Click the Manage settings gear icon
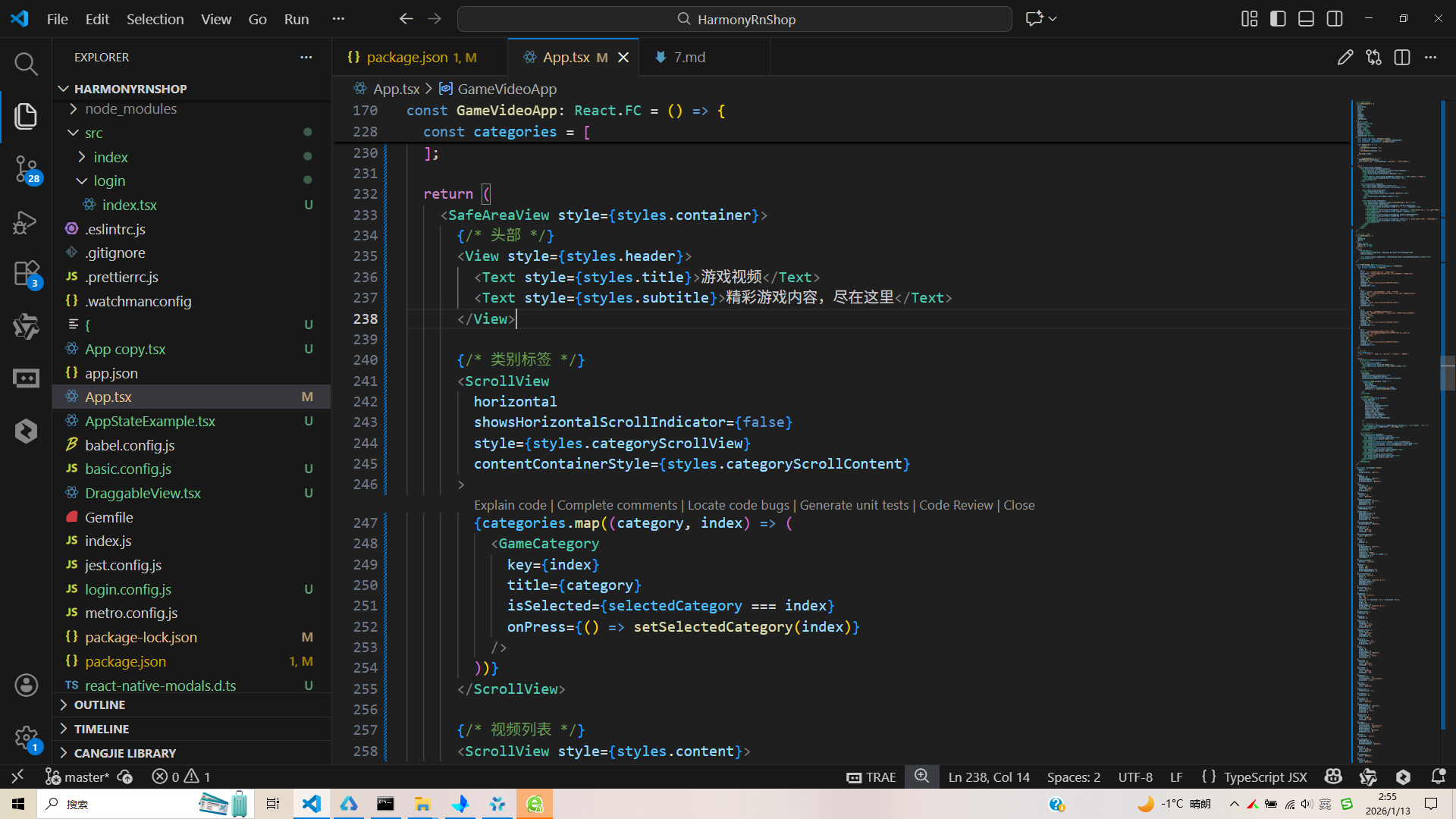The width and height of the screenshot is (1456, 819). pos(26,737)
